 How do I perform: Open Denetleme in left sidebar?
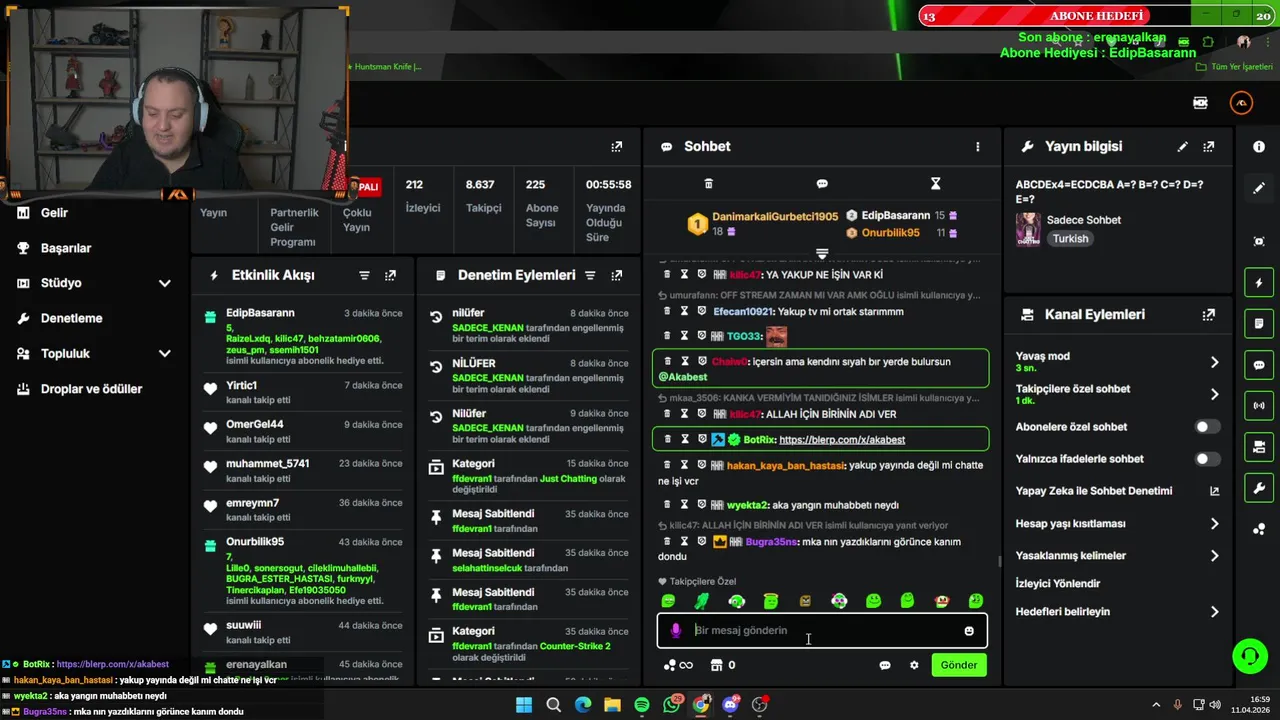click(71, 318)
